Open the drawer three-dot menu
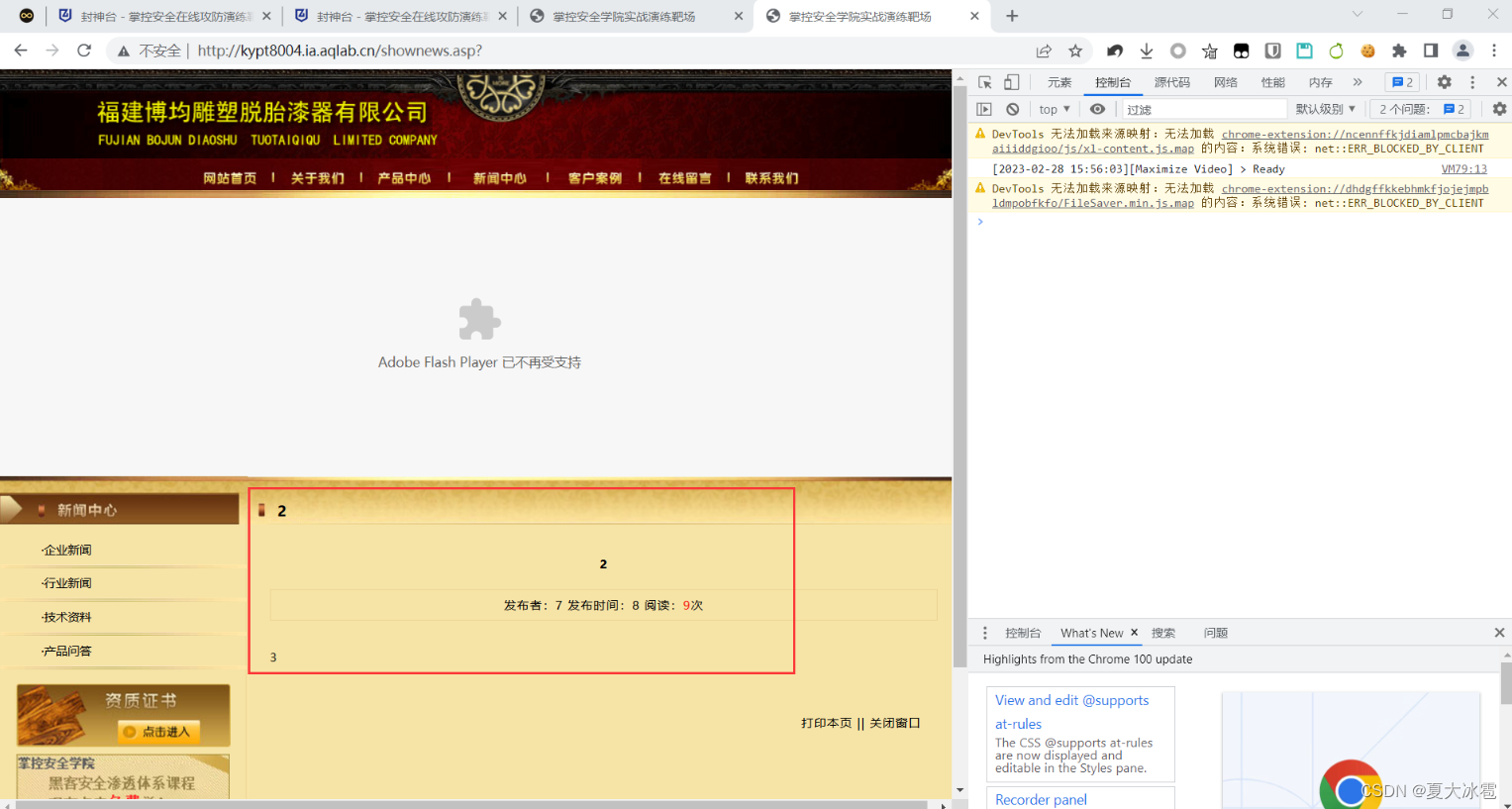This screenshot has height=809, width=1512. pos(984,633)
